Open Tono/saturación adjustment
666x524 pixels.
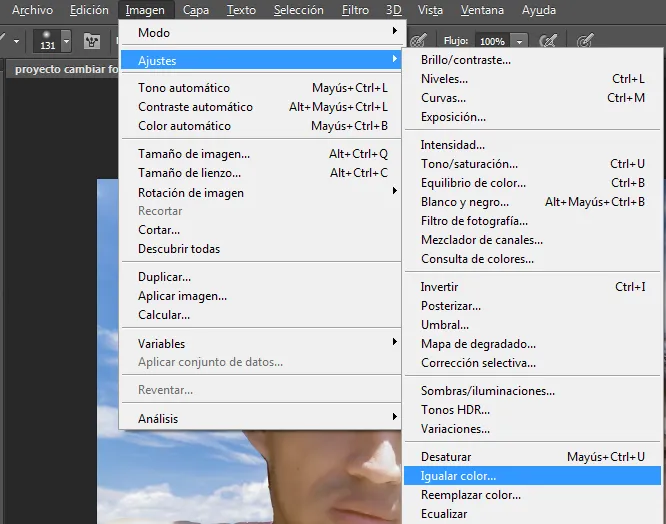[533, 164]
